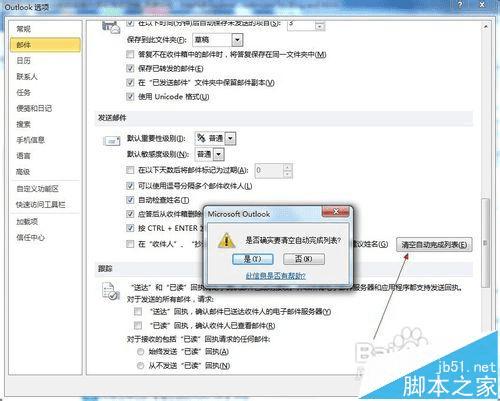Open the 加载项 options category
Viewport: 500px width, 401px height.
pyautogui.click(x=27, y=222)
